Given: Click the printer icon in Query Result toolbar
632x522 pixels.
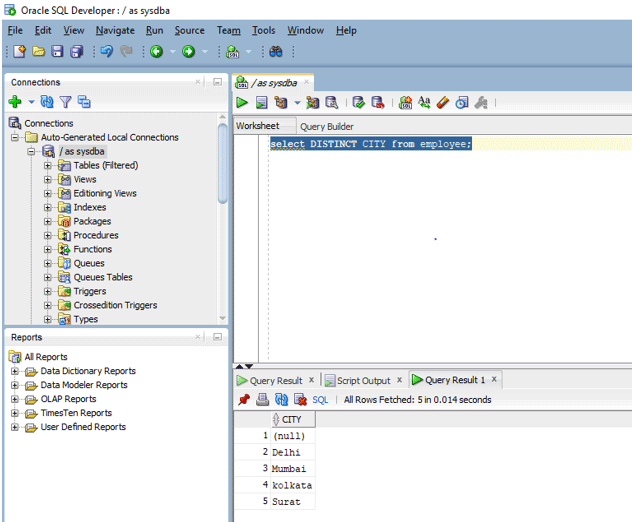Looking at the screenshot, I should pyautogui.click(x=262, y=399).
